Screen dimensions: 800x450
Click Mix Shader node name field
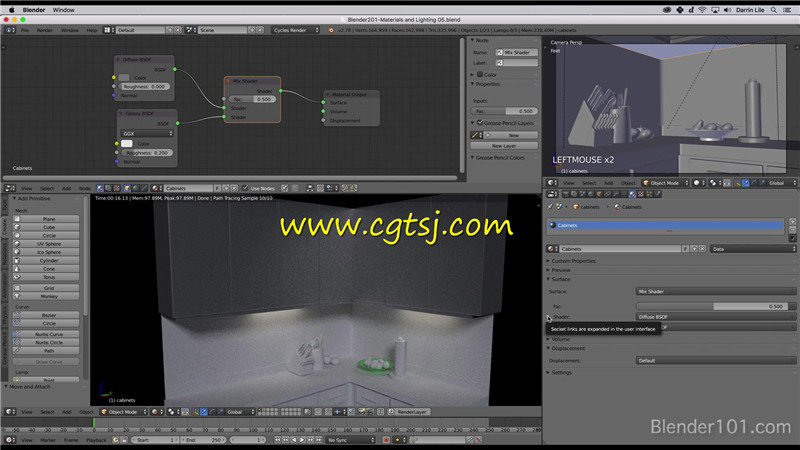(517, 53)
